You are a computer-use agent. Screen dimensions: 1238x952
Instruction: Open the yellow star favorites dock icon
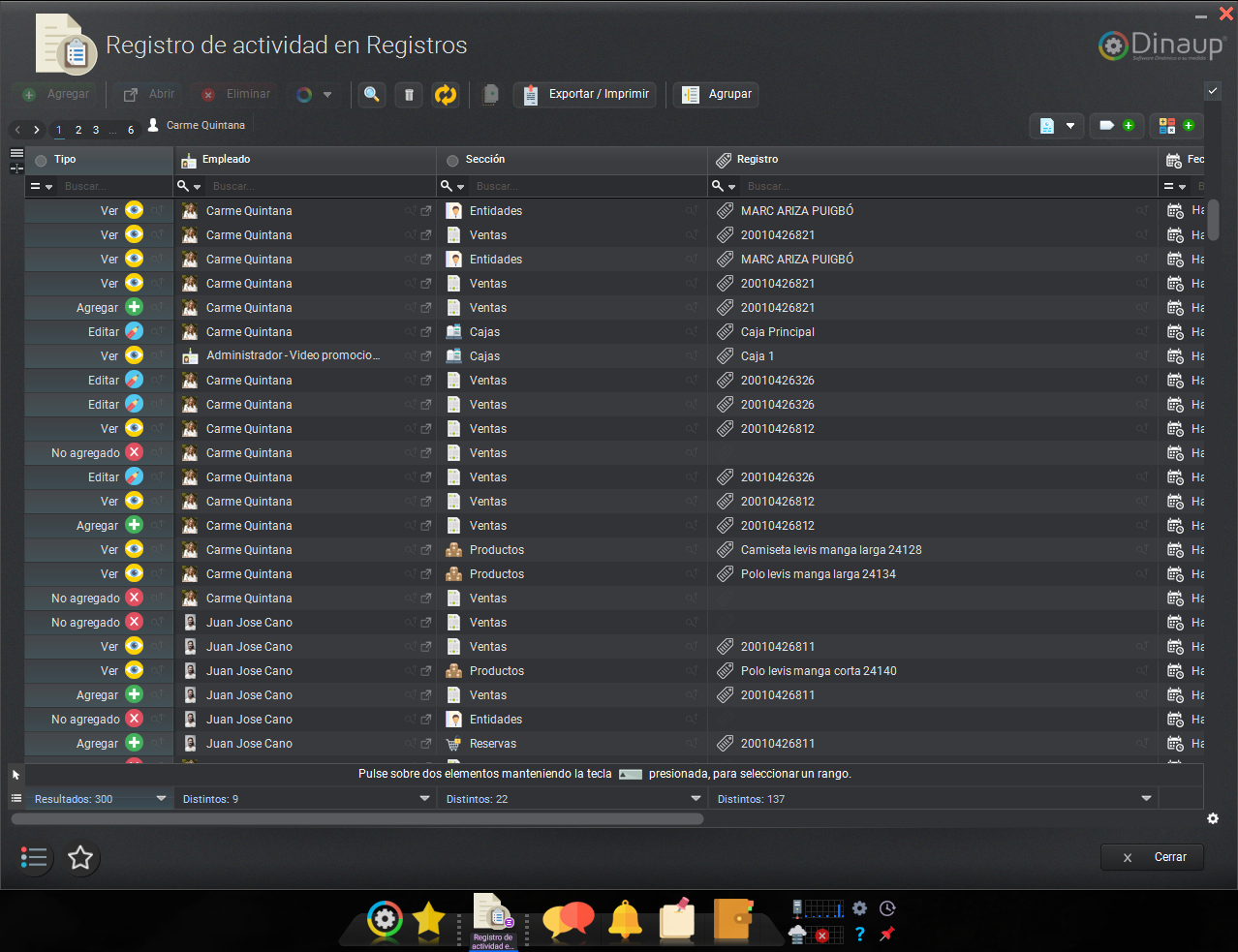point(428,919)
